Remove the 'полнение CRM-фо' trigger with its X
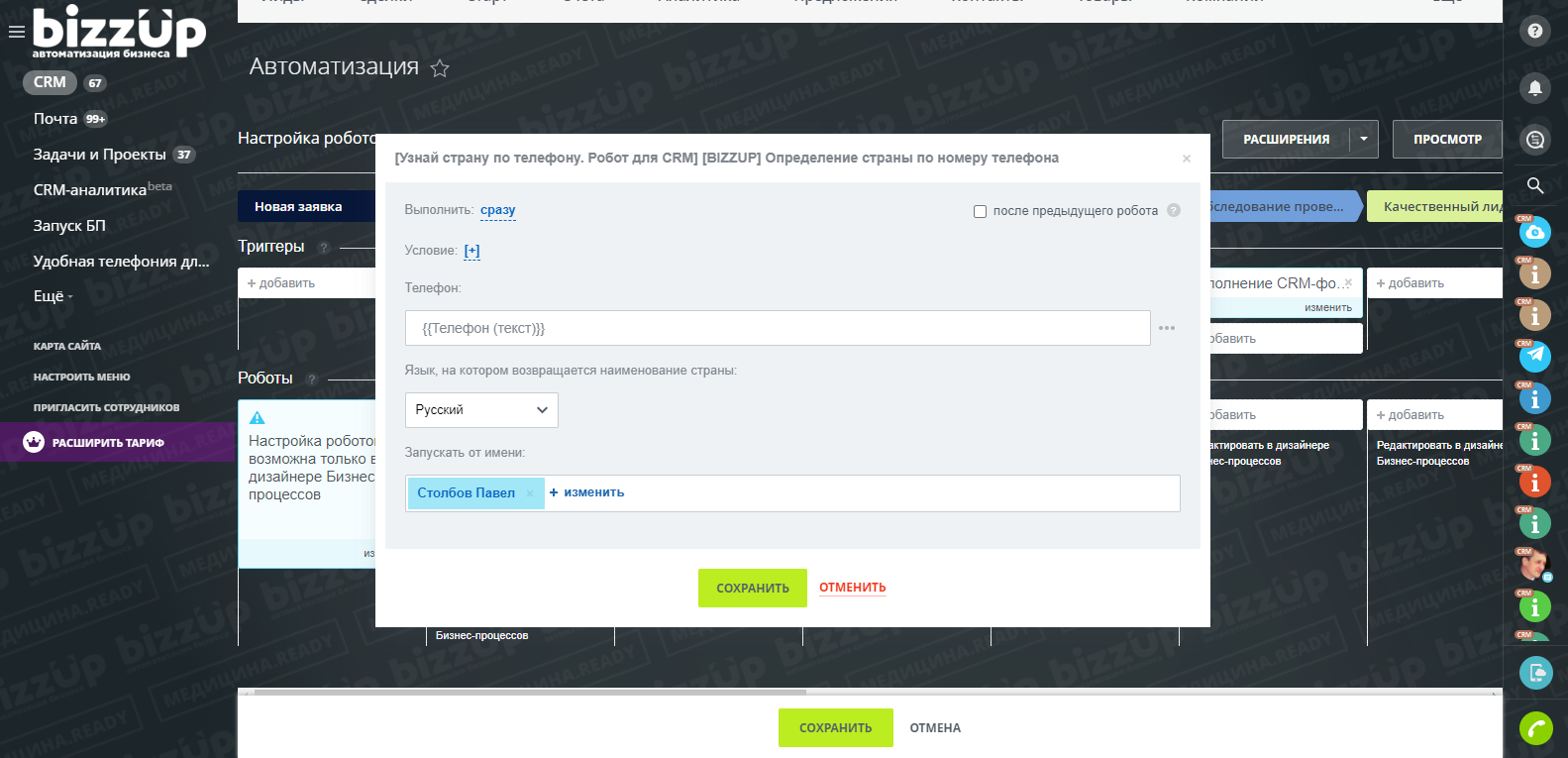 (1348, 282)
